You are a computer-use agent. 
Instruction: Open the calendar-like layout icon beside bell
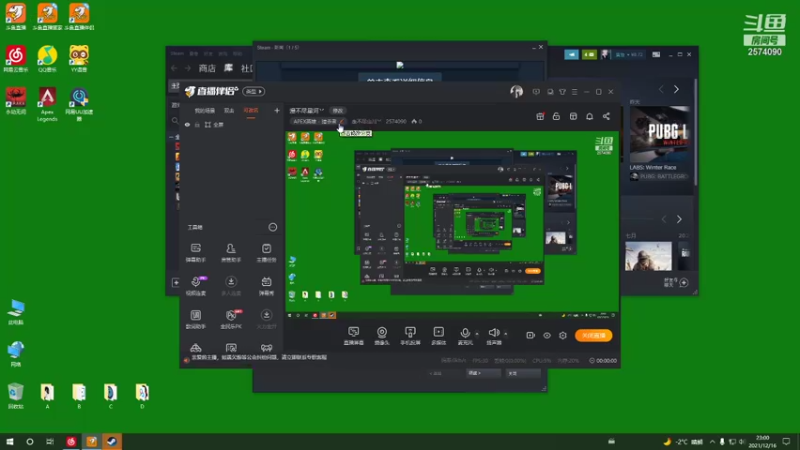pyautogui.click(x=573, y=116)
